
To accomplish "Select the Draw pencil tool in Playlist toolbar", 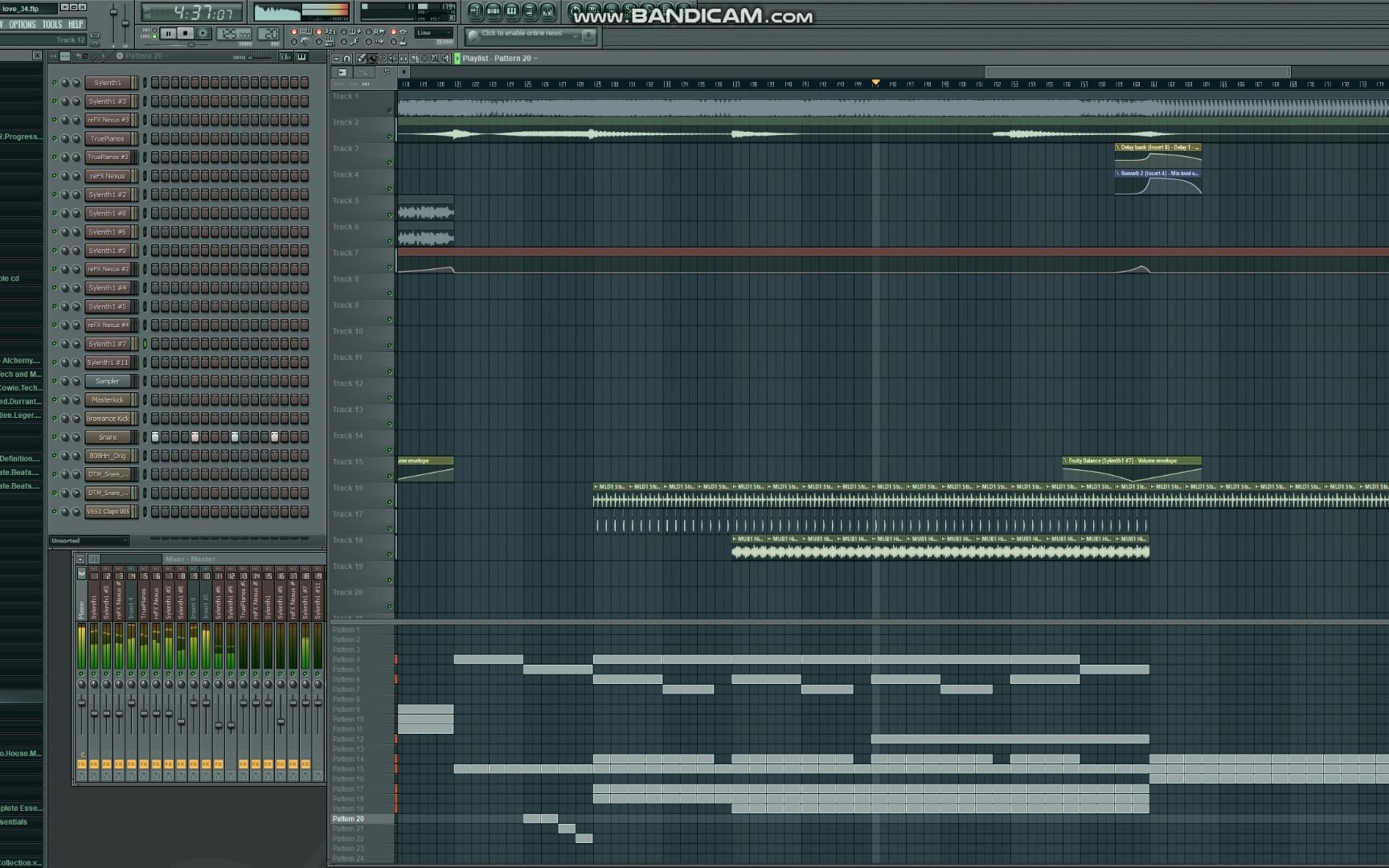I will click(x=361, y=59).
